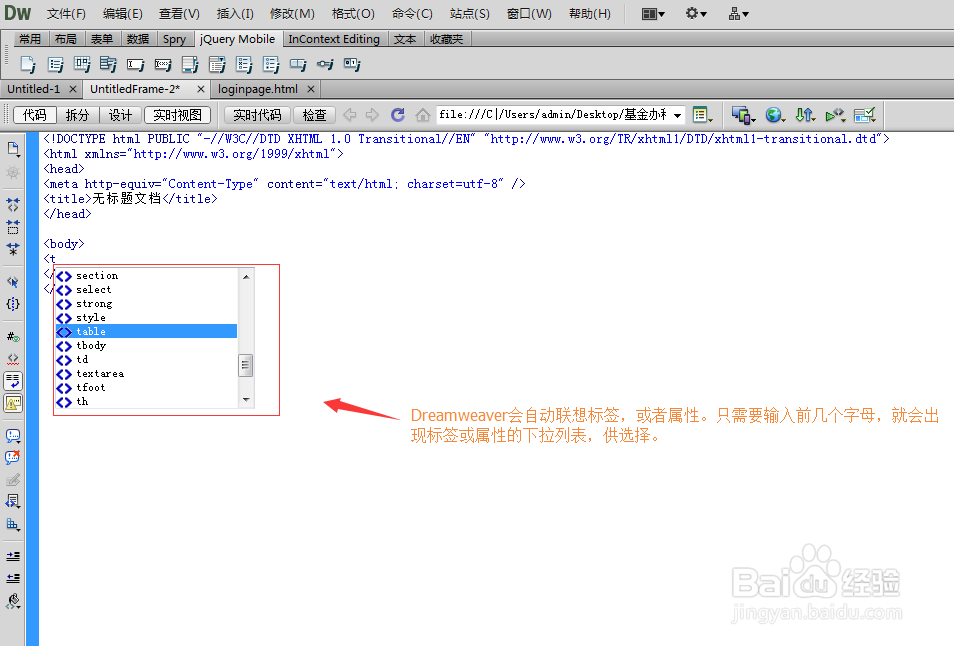Insert jQuery Mobile Button
This screenshot has width=954, height=646.
298,64
